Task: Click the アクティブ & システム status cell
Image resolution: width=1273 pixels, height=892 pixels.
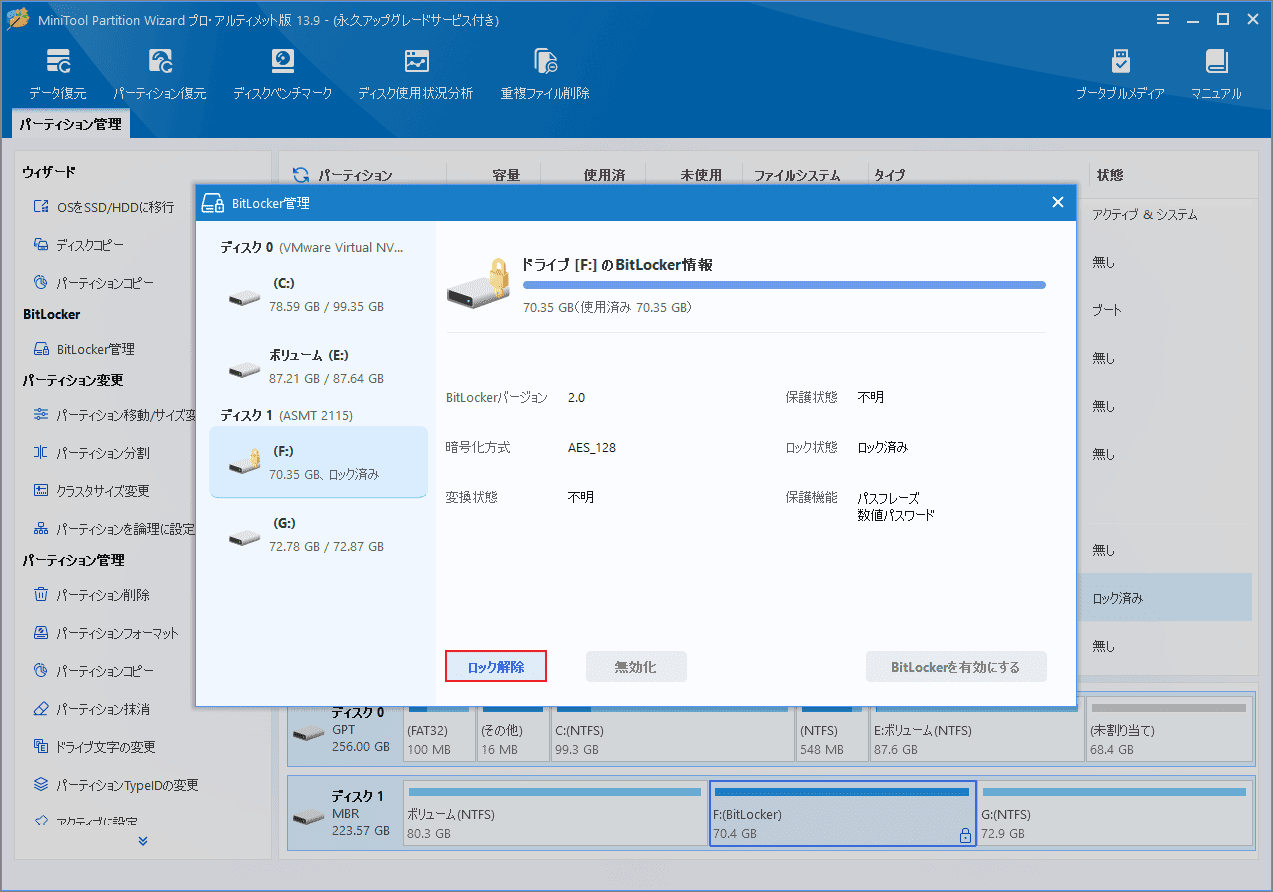Action: tap(1144, 215)
